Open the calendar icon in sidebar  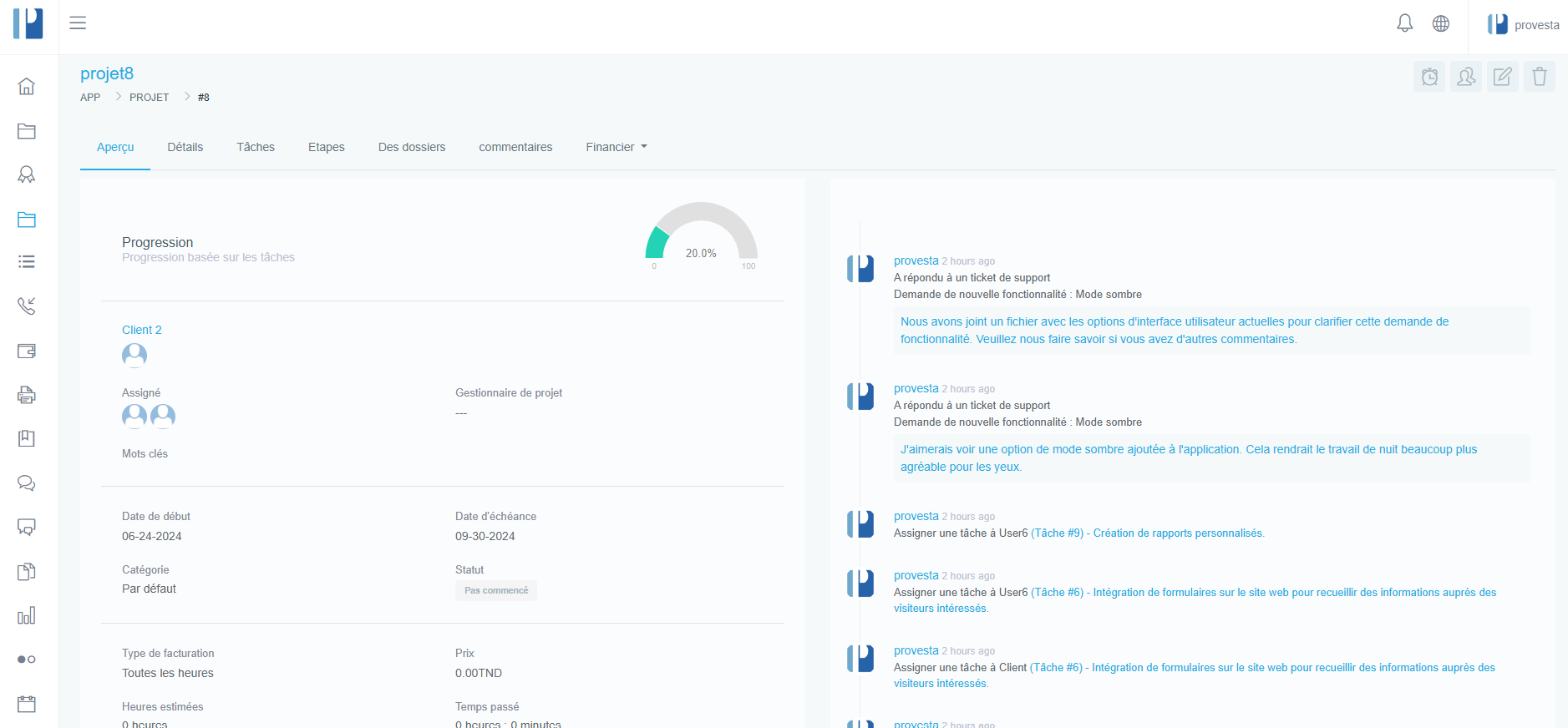click(27, 704)
